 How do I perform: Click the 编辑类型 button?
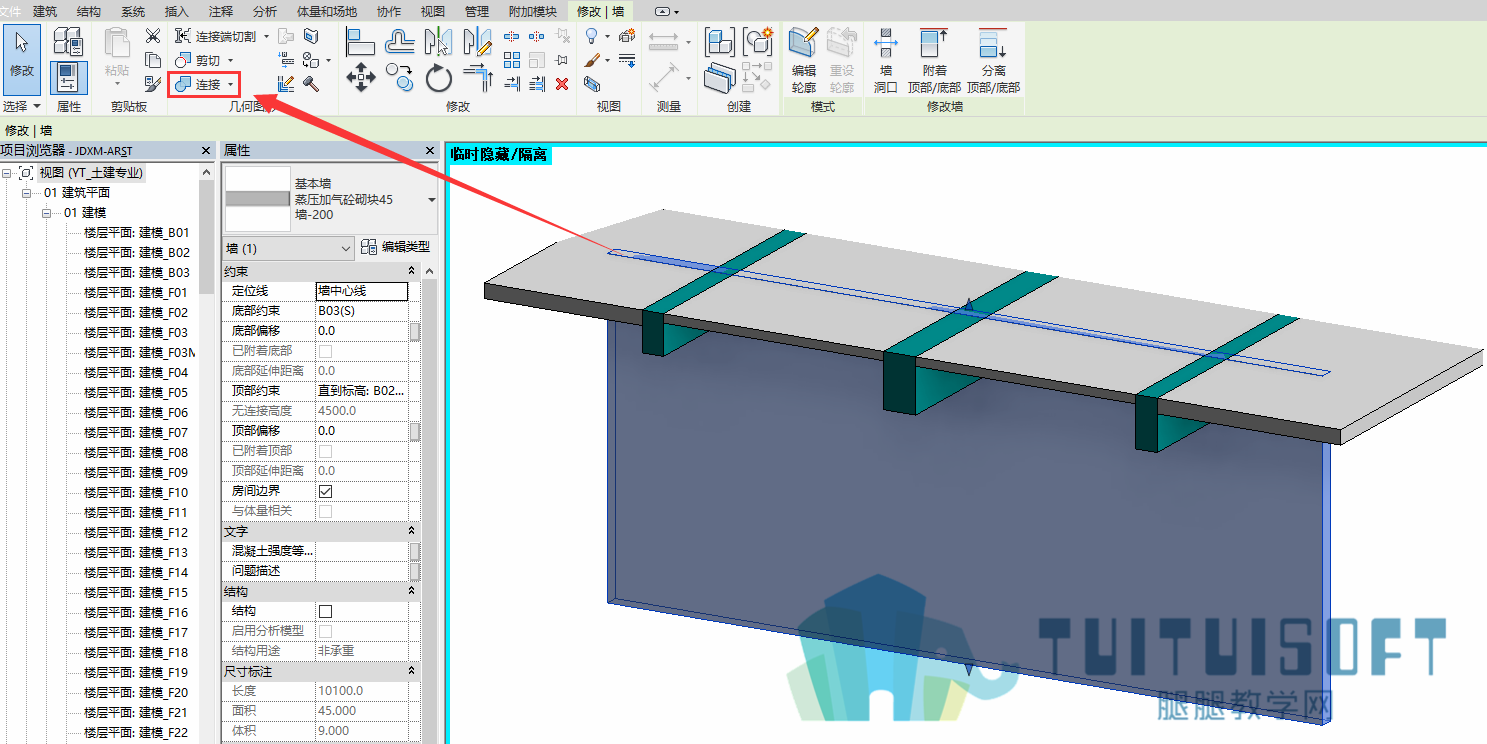396,247
